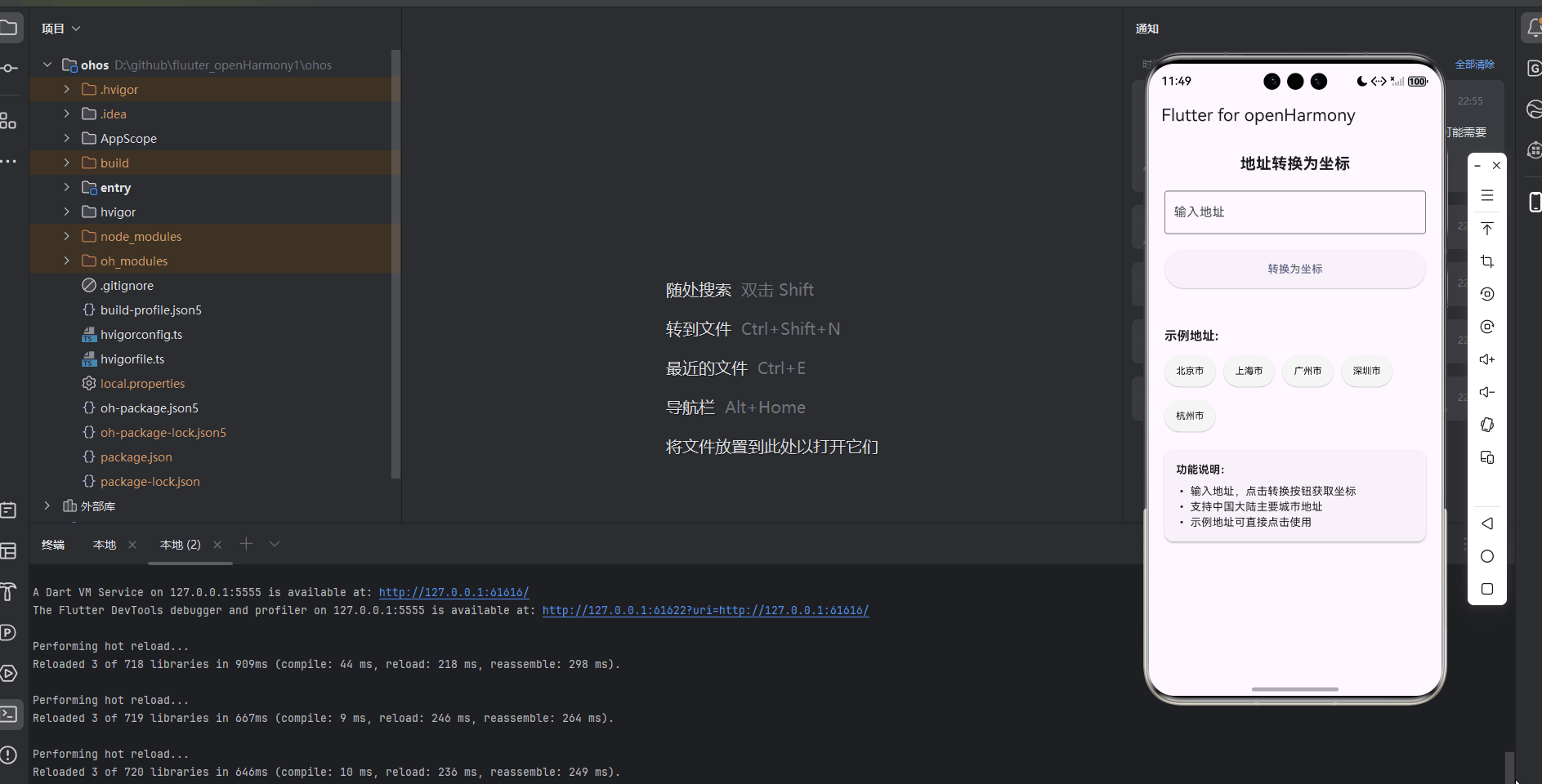
Task: Open the Dart VM Service link
Action: (x=454, y=592)
